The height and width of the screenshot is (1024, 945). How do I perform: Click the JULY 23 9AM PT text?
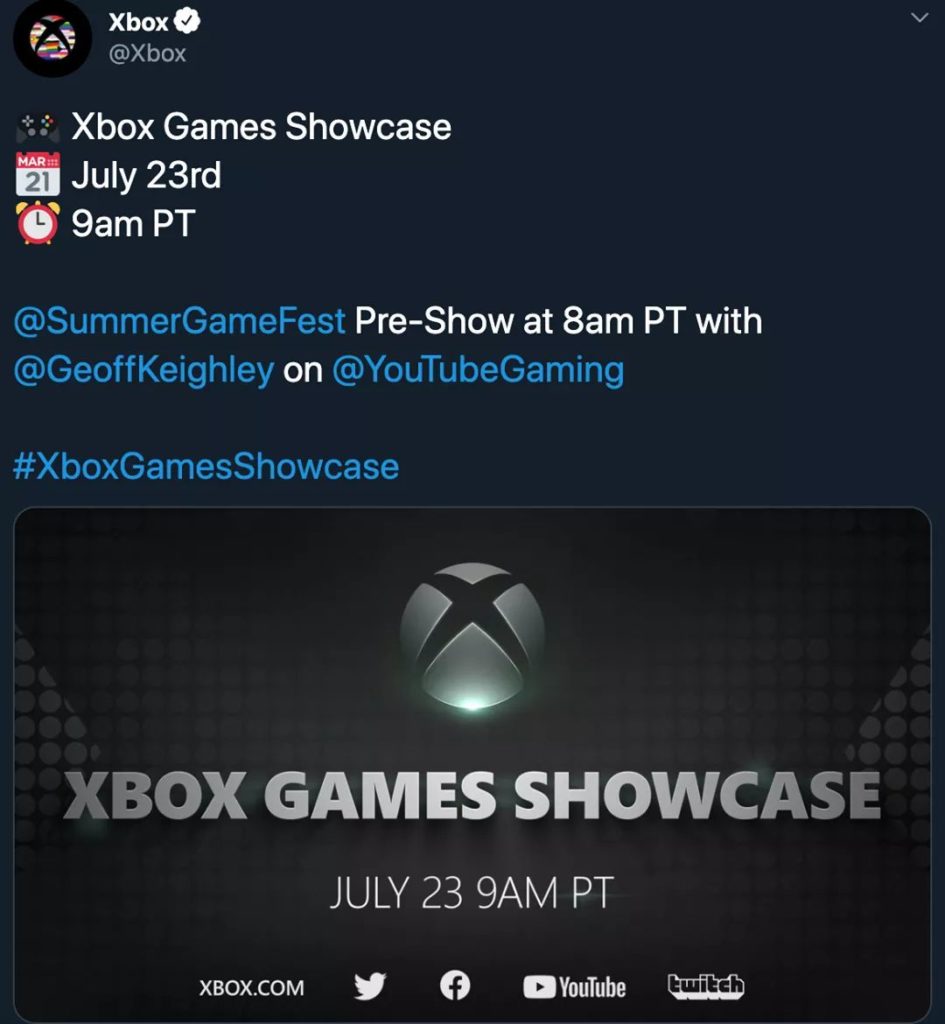[472, 893]
